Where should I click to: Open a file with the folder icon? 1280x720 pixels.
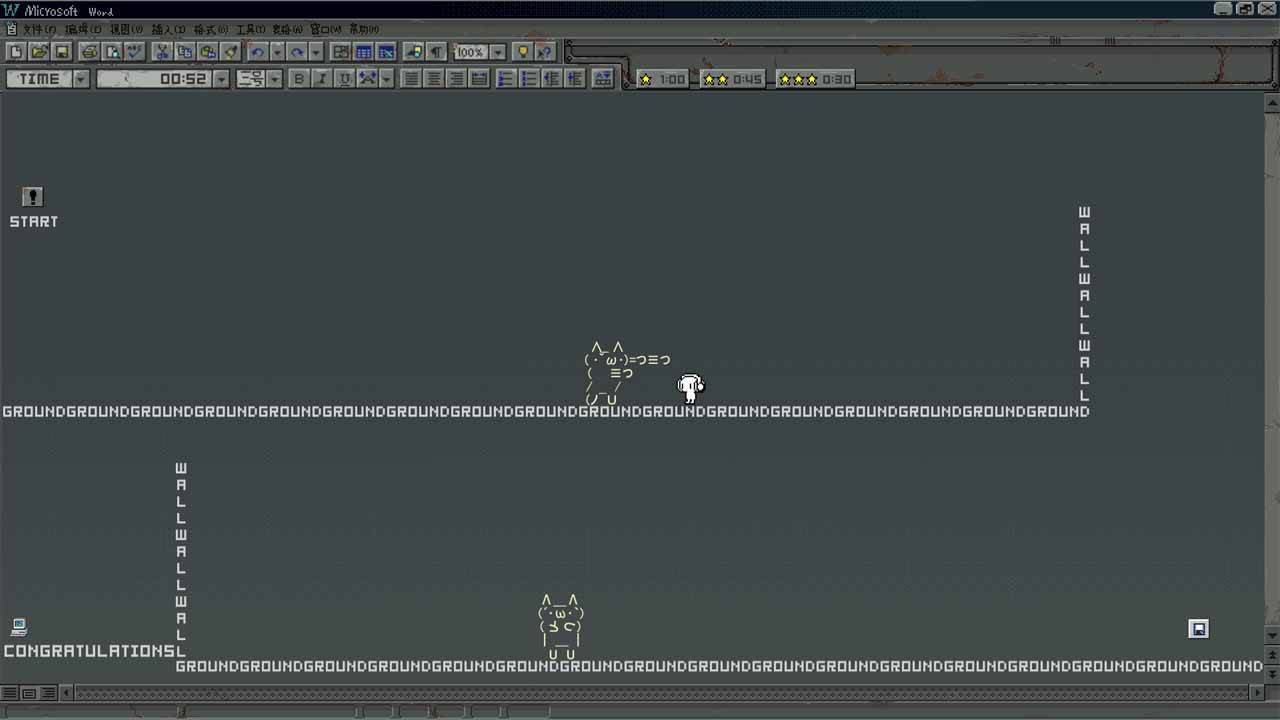point(39,52)
